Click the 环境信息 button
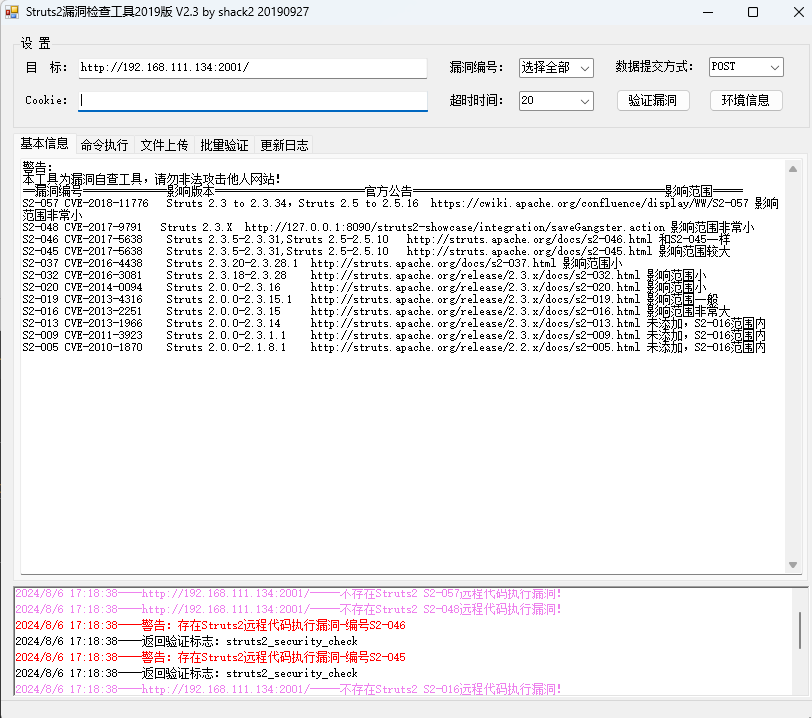 pos(745,100)
